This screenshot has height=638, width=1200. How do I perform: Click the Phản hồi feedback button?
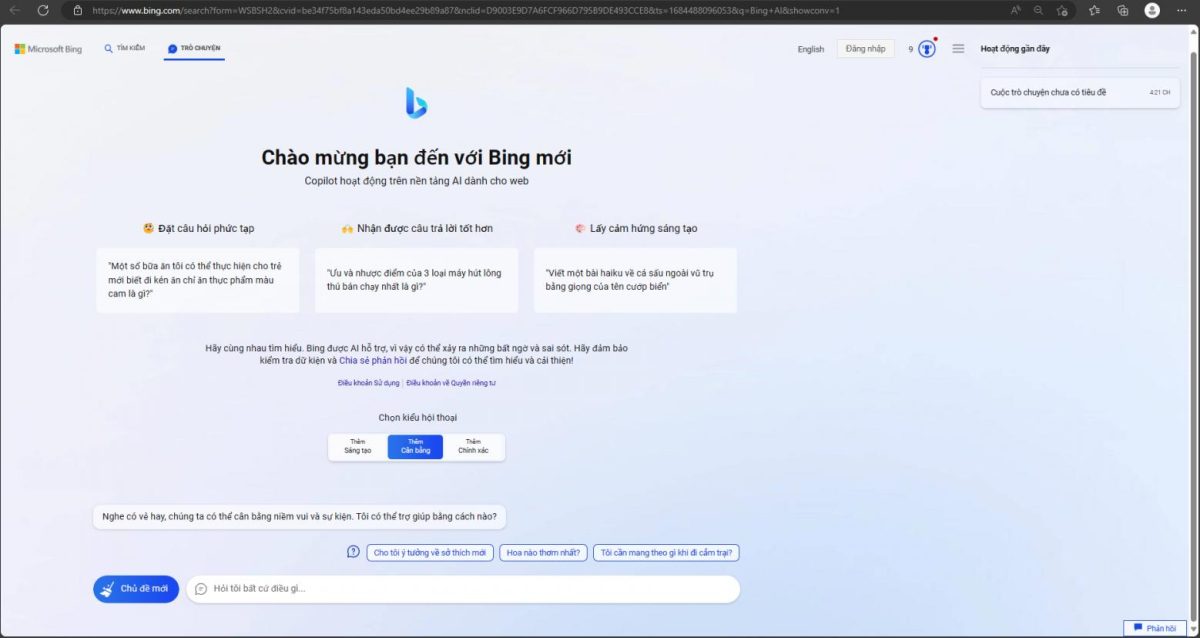(1154, 628)
